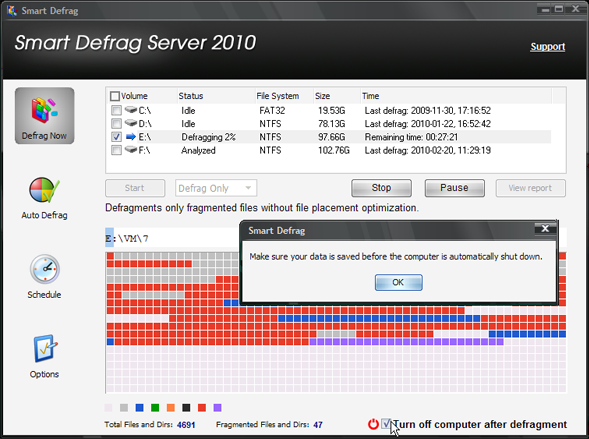Click the C:\ drive icon
Viewport: 589px width, 439px height.
click(x=131, y=110)
